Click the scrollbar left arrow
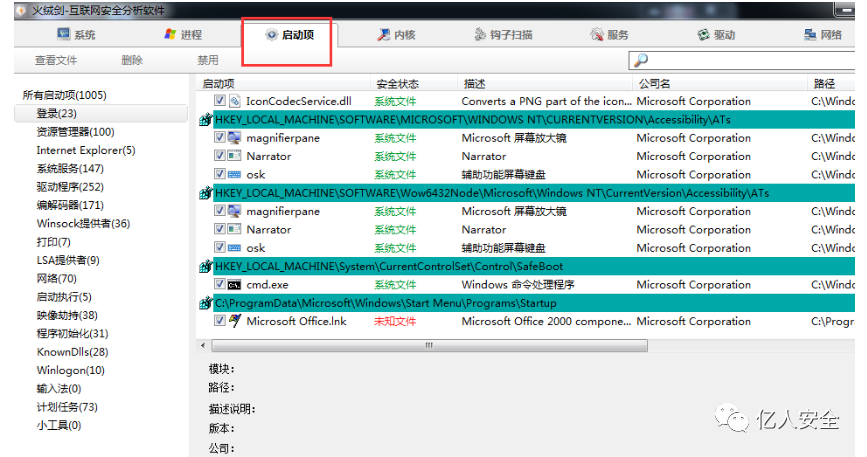Viewport: 867px width, 457px height. click(x=203, y=345)
